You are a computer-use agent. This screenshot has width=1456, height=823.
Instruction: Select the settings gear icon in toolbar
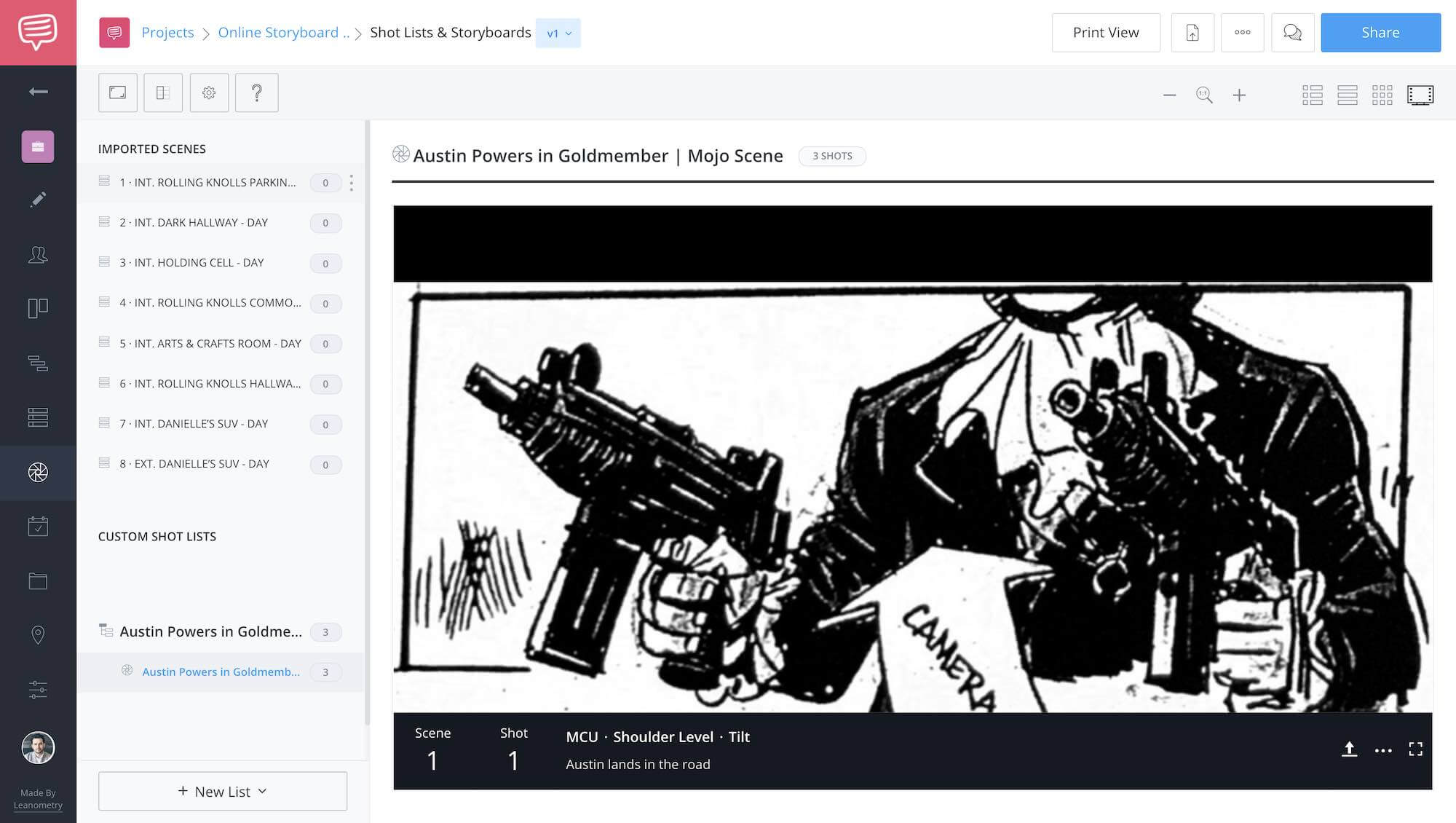coord(209,92)
